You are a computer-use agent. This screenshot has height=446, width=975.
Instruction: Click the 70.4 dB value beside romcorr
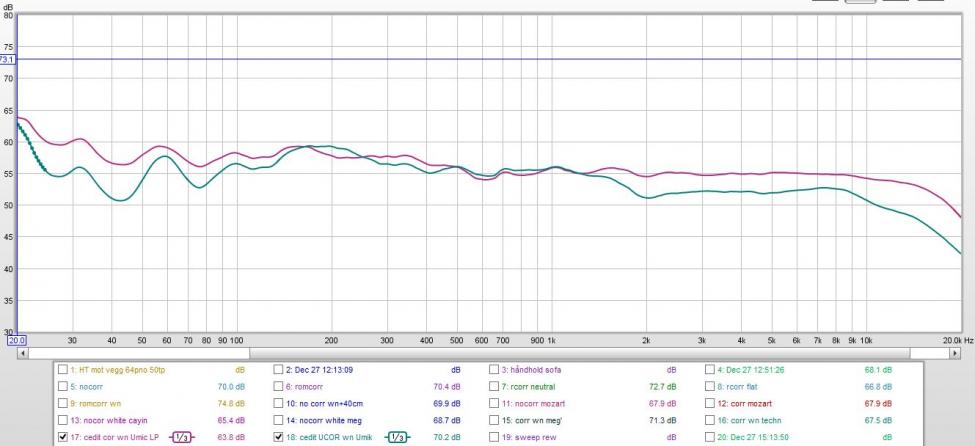pyautogui.click(x=447, y=386)
